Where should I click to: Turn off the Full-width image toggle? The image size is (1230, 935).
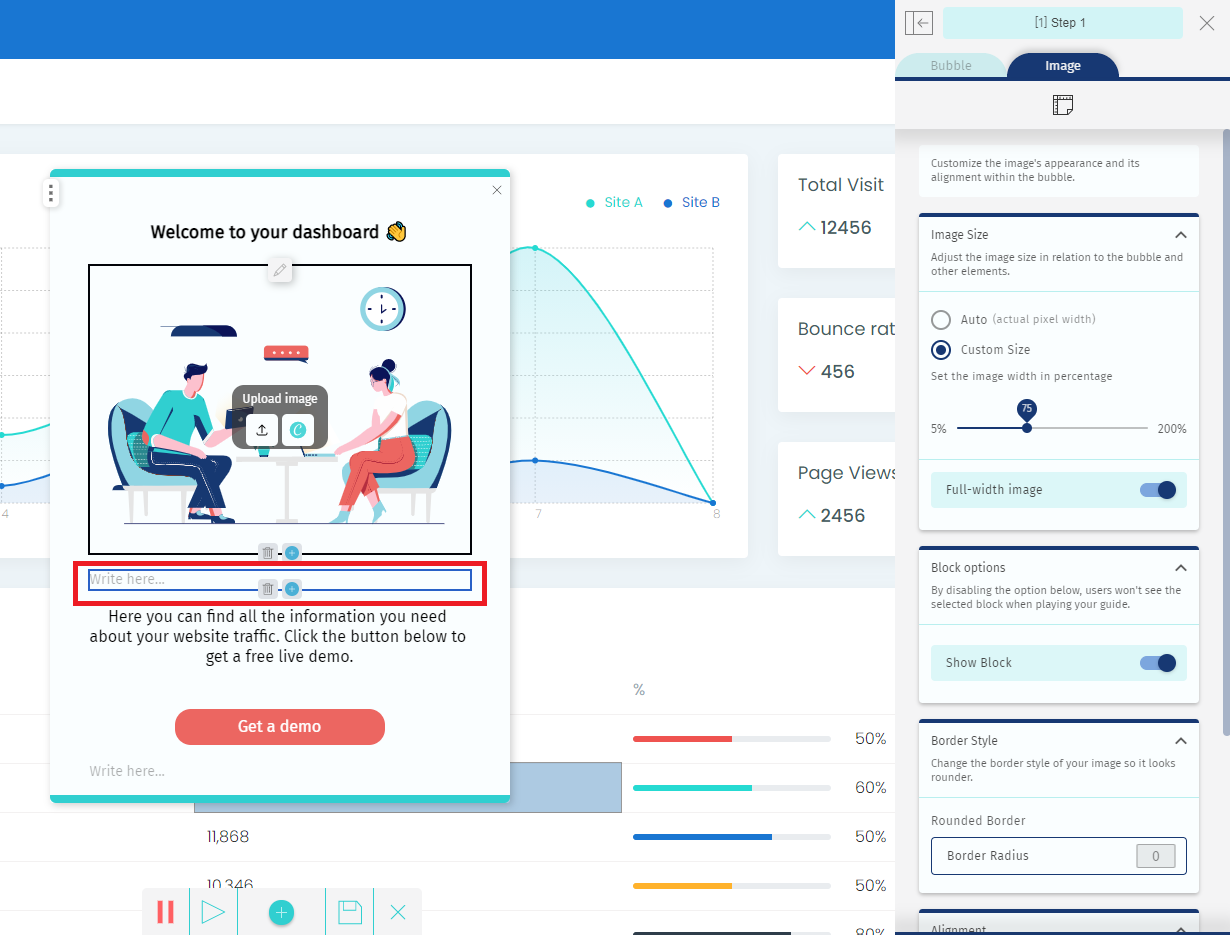(1157, 490)
